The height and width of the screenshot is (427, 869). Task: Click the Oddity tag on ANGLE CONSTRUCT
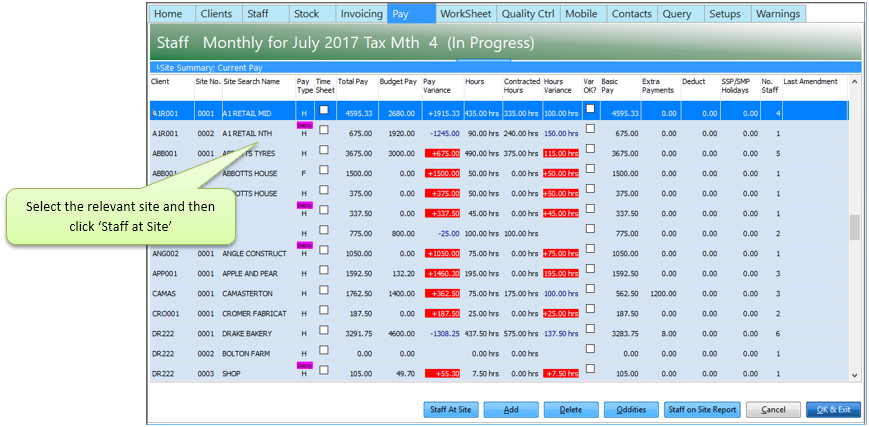[x=305, y=245]
